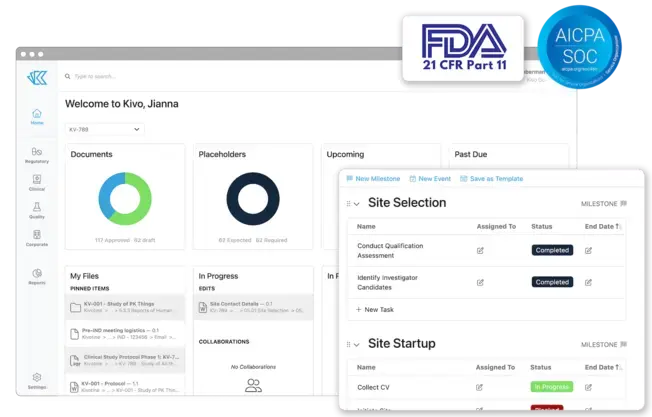Click the search input field
The height and width of the screenshot is (417, 652).
[200, 76]
